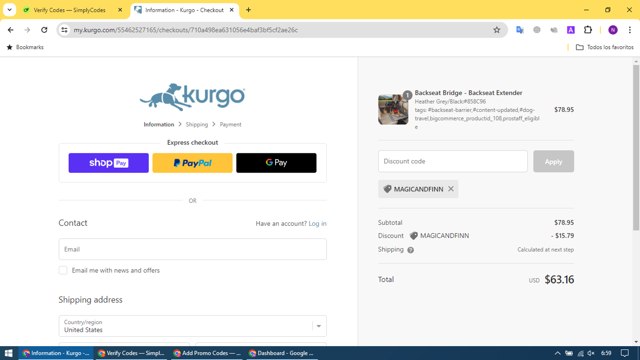Enable Email me with news and offers
The height and width of the screenshot is (360, 640).
(x=63, y=270)
